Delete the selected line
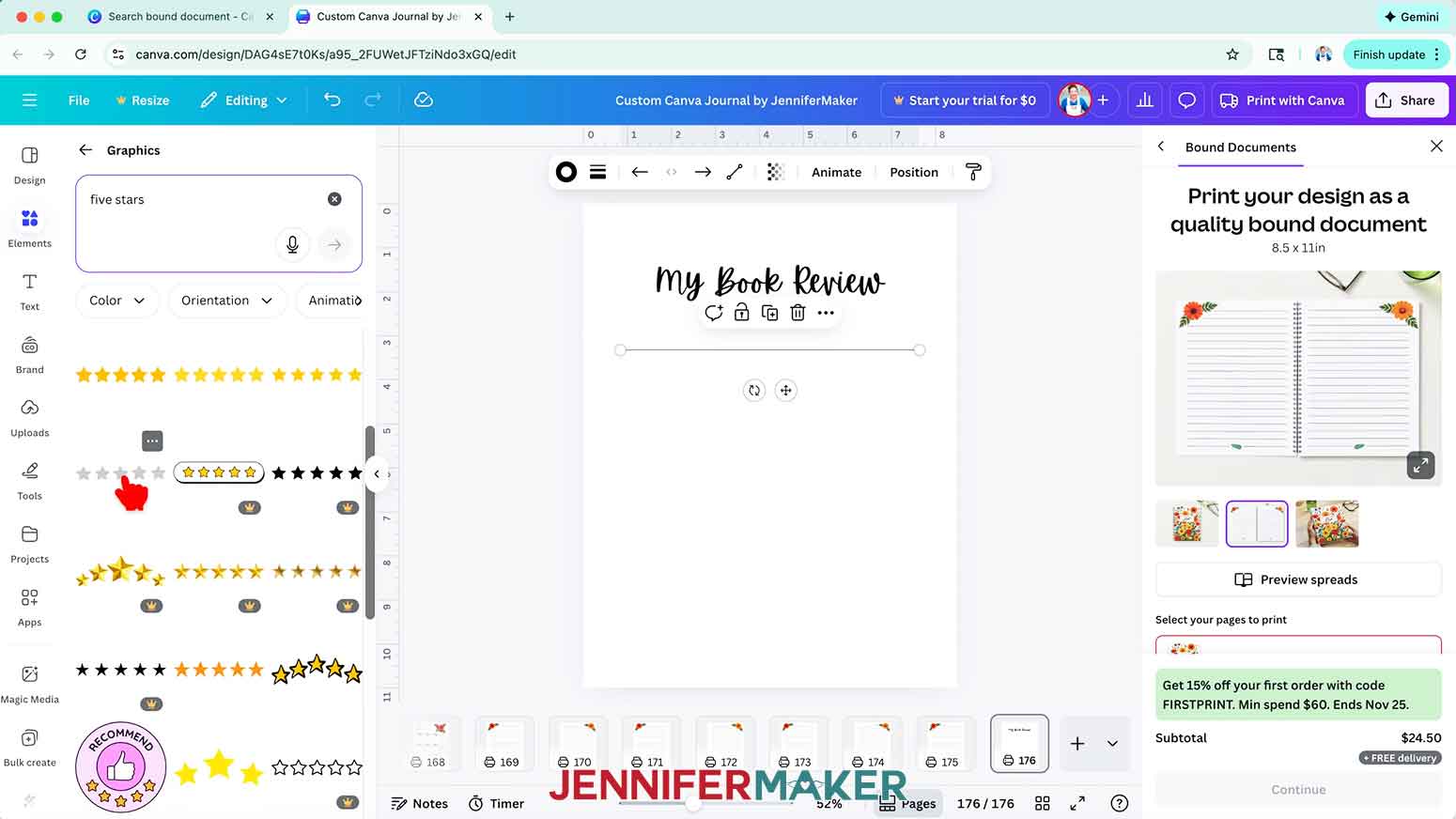Viewport: 1456px width, 819px height. click(x=798, y=313)
